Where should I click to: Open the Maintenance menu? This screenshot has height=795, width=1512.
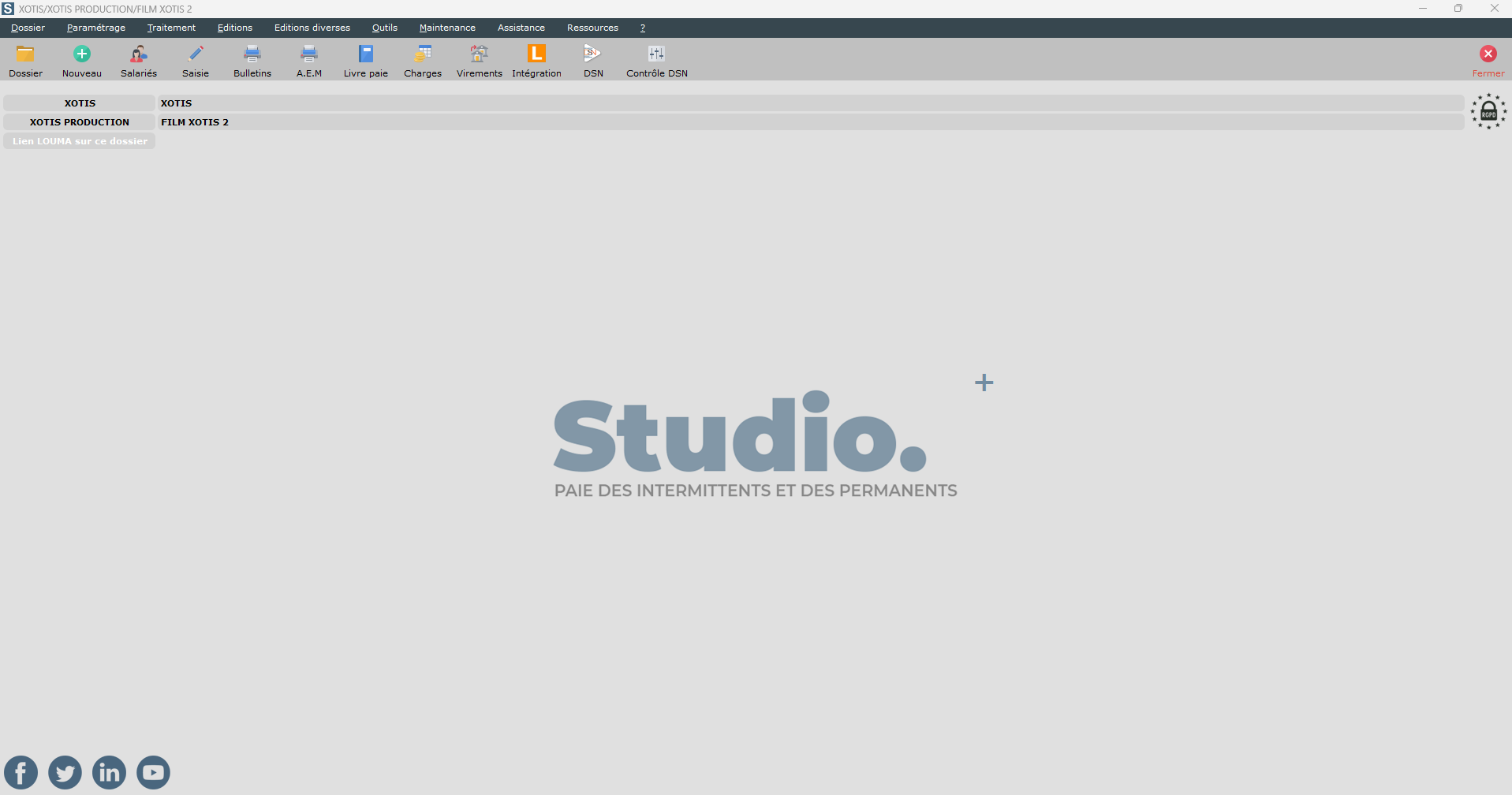point(447,28)
